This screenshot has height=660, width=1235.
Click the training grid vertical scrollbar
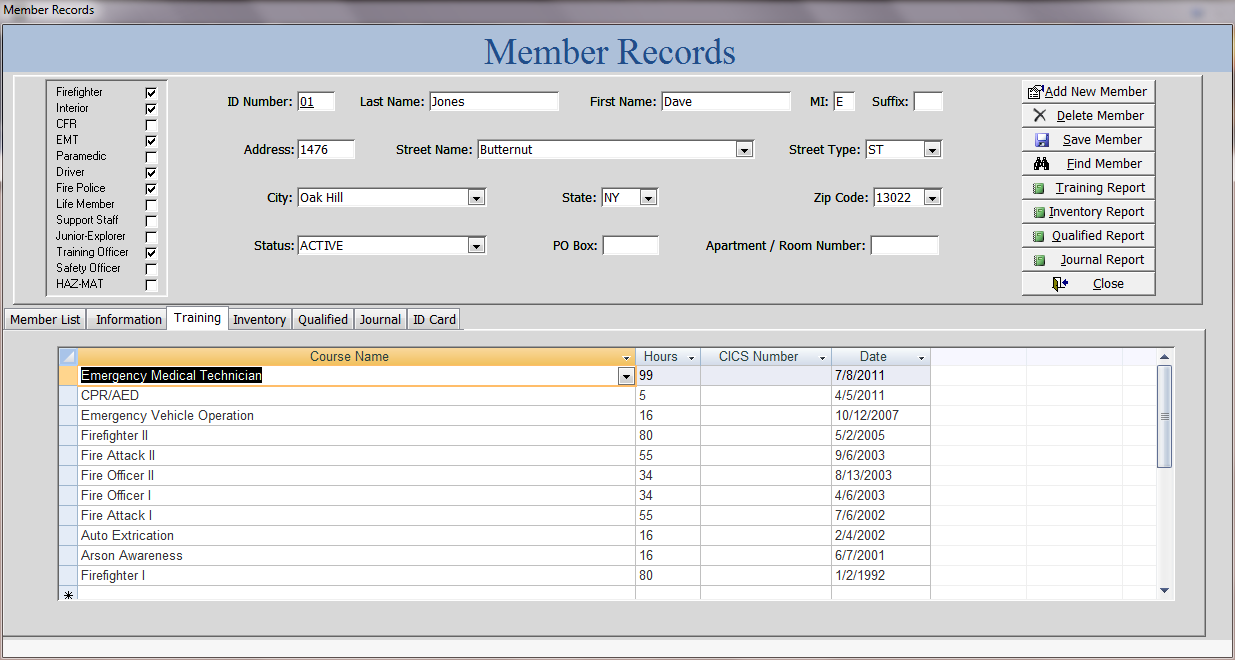[1164, 417]
